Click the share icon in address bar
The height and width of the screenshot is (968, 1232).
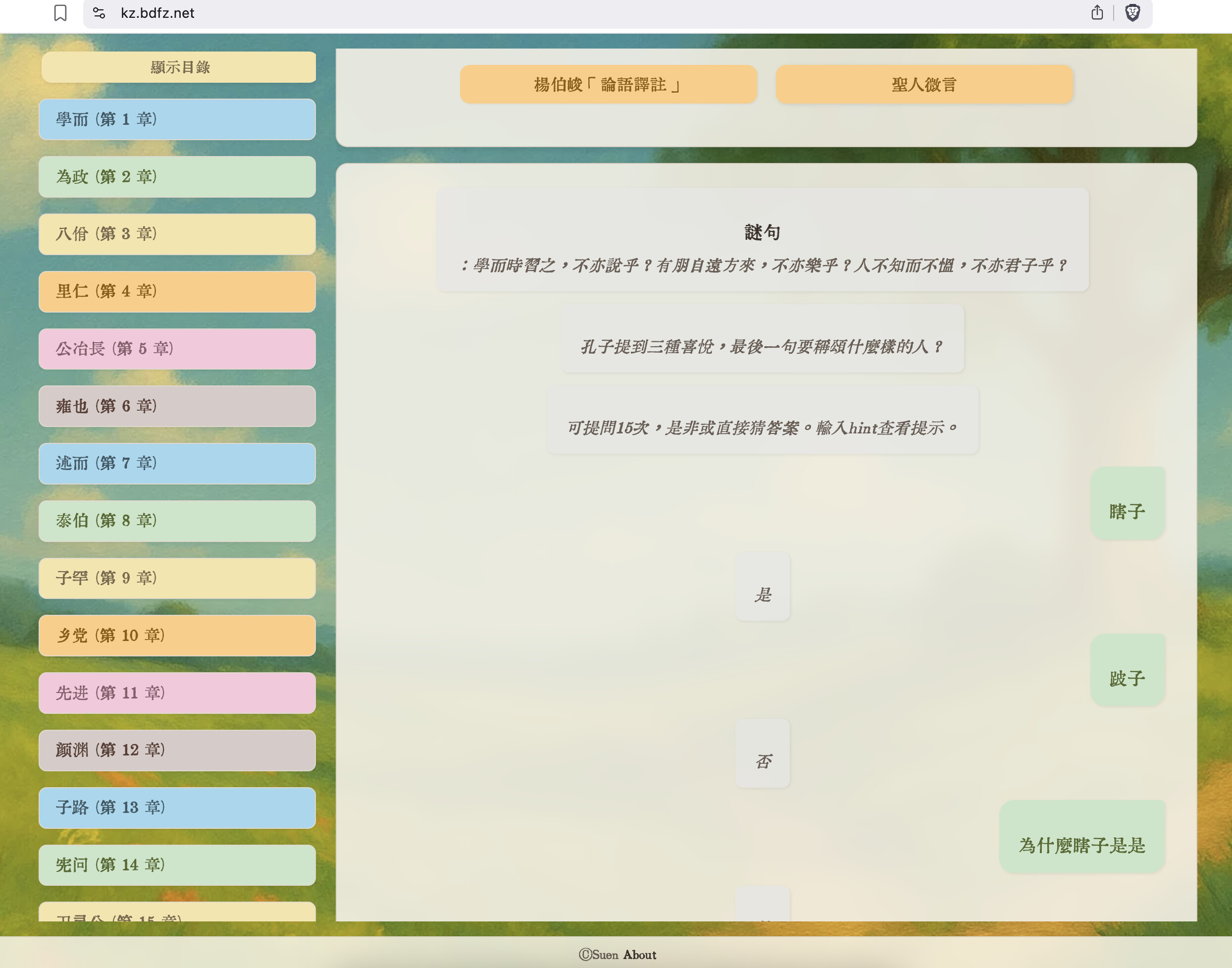click(x=1097, y=12)
